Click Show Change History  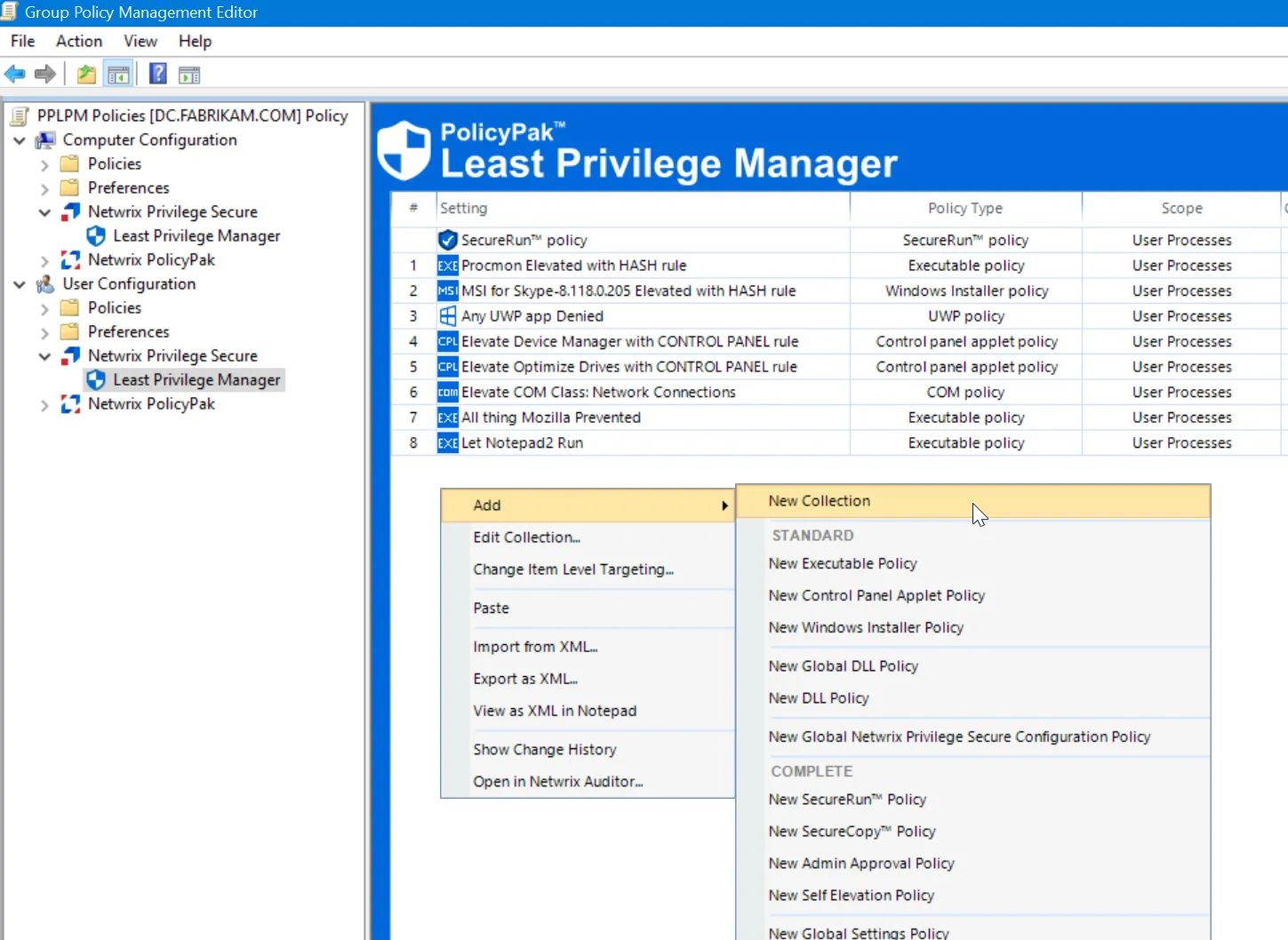545,749
